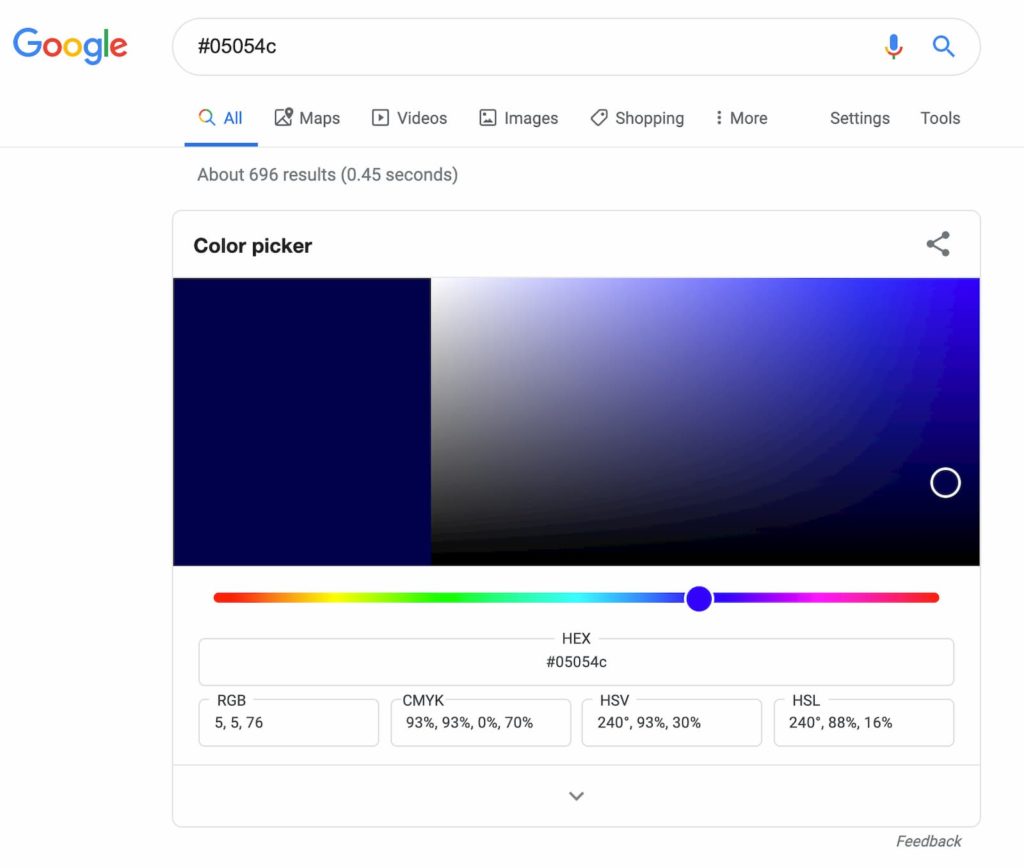Collapse extra values with the down arrow

pos(576,795)
